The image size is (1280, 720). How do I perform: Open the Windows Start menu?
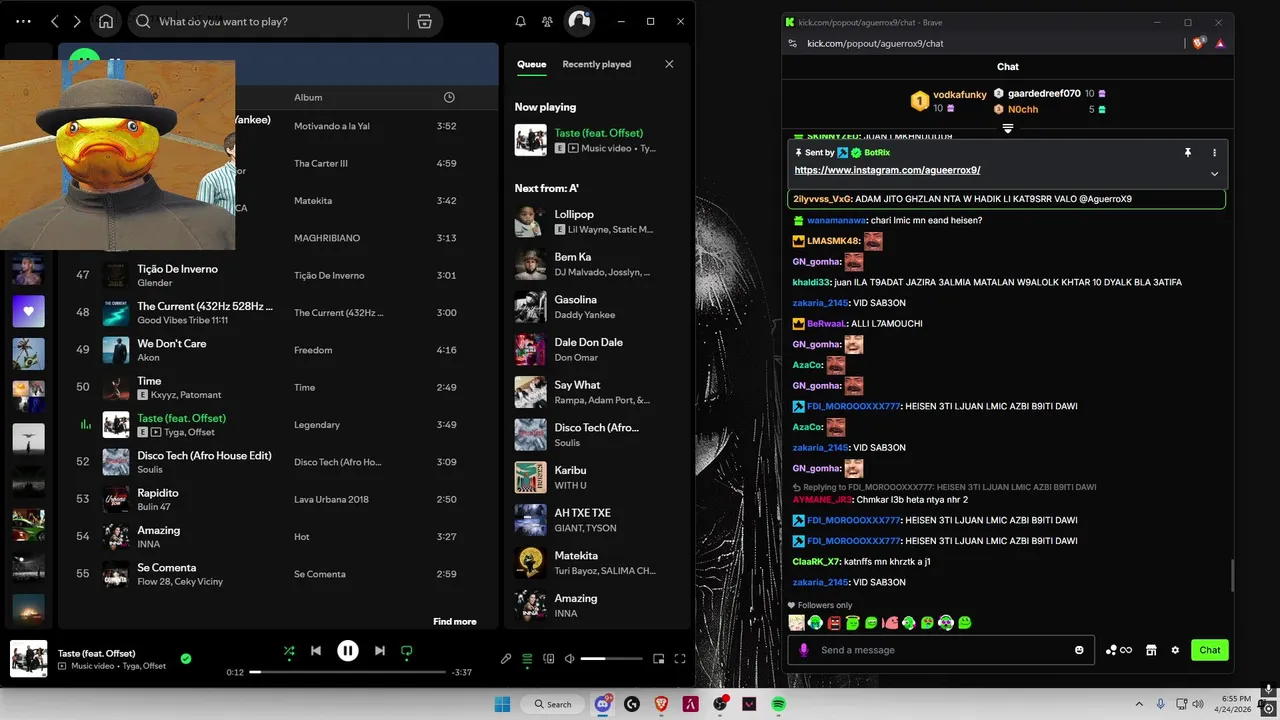pyautogui.click(x=502, y=704)
